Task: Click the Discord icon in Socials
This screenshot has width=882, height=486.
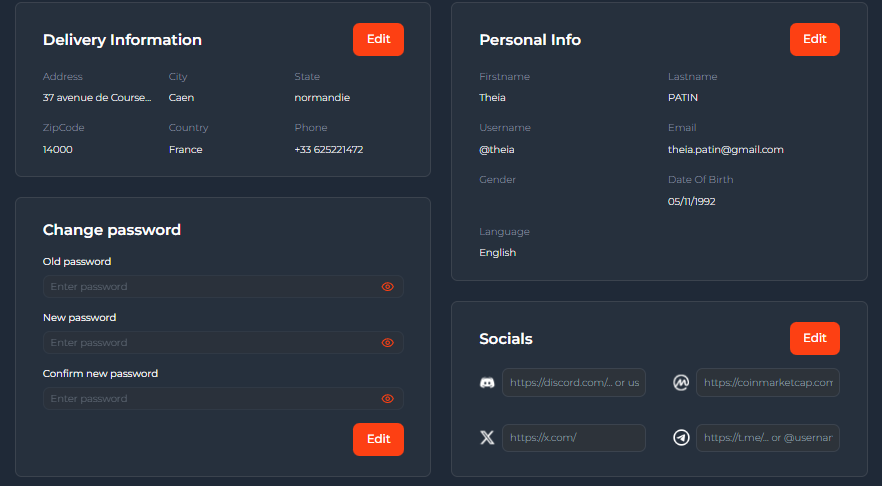Action: point(487,383)
